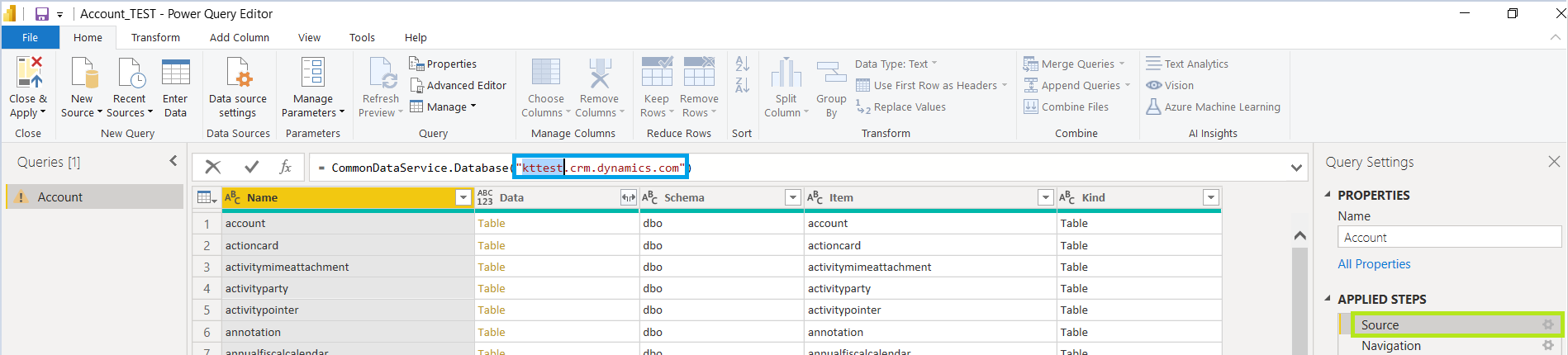Open the Add Column tab

239,38
